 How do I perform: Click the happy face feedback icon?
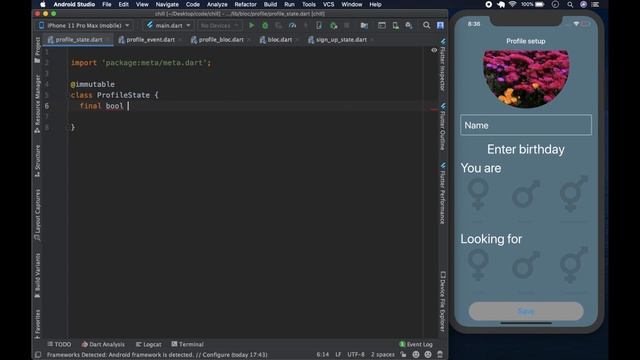click(416, 354)
